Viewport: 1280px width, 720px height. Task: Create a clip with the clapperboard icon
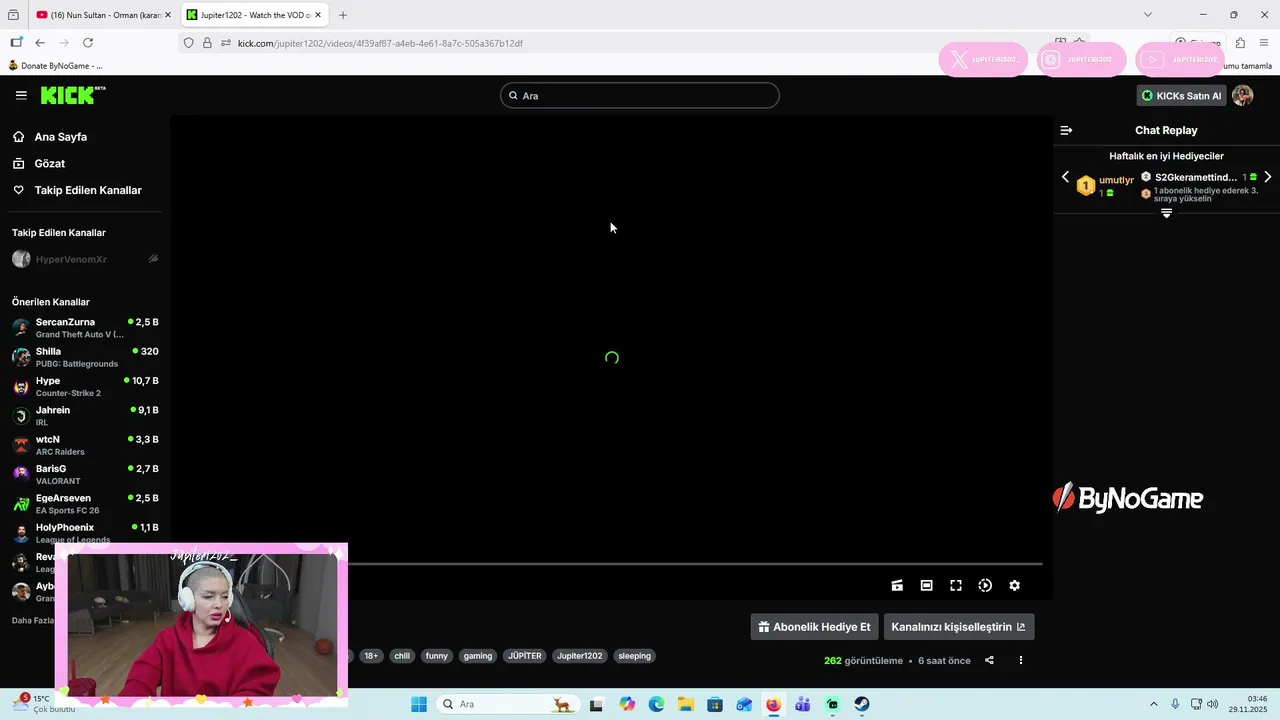(897, 586)
